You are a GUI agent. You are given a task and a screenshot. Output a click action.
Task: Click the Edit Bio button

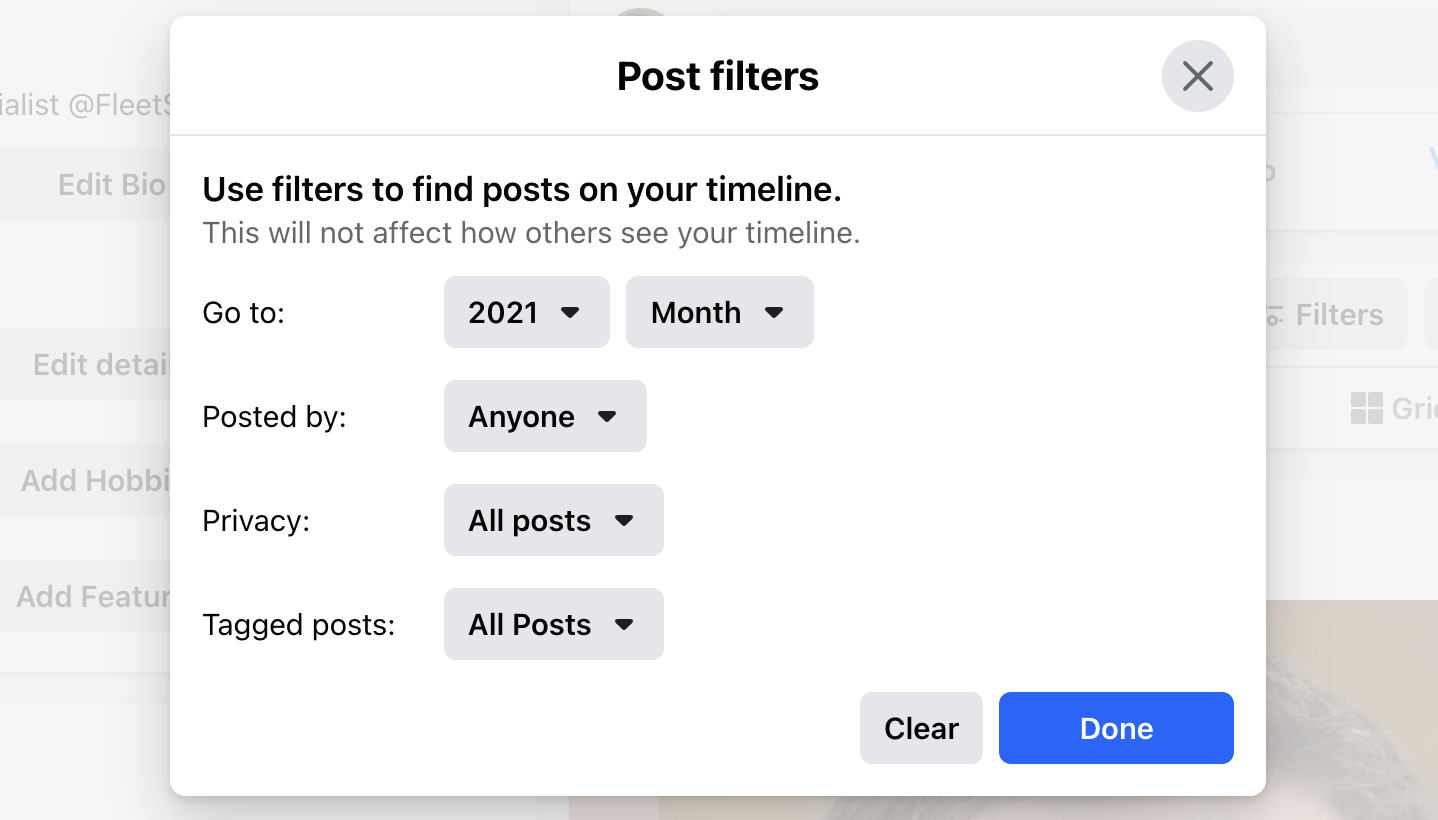tap(110, 184)
